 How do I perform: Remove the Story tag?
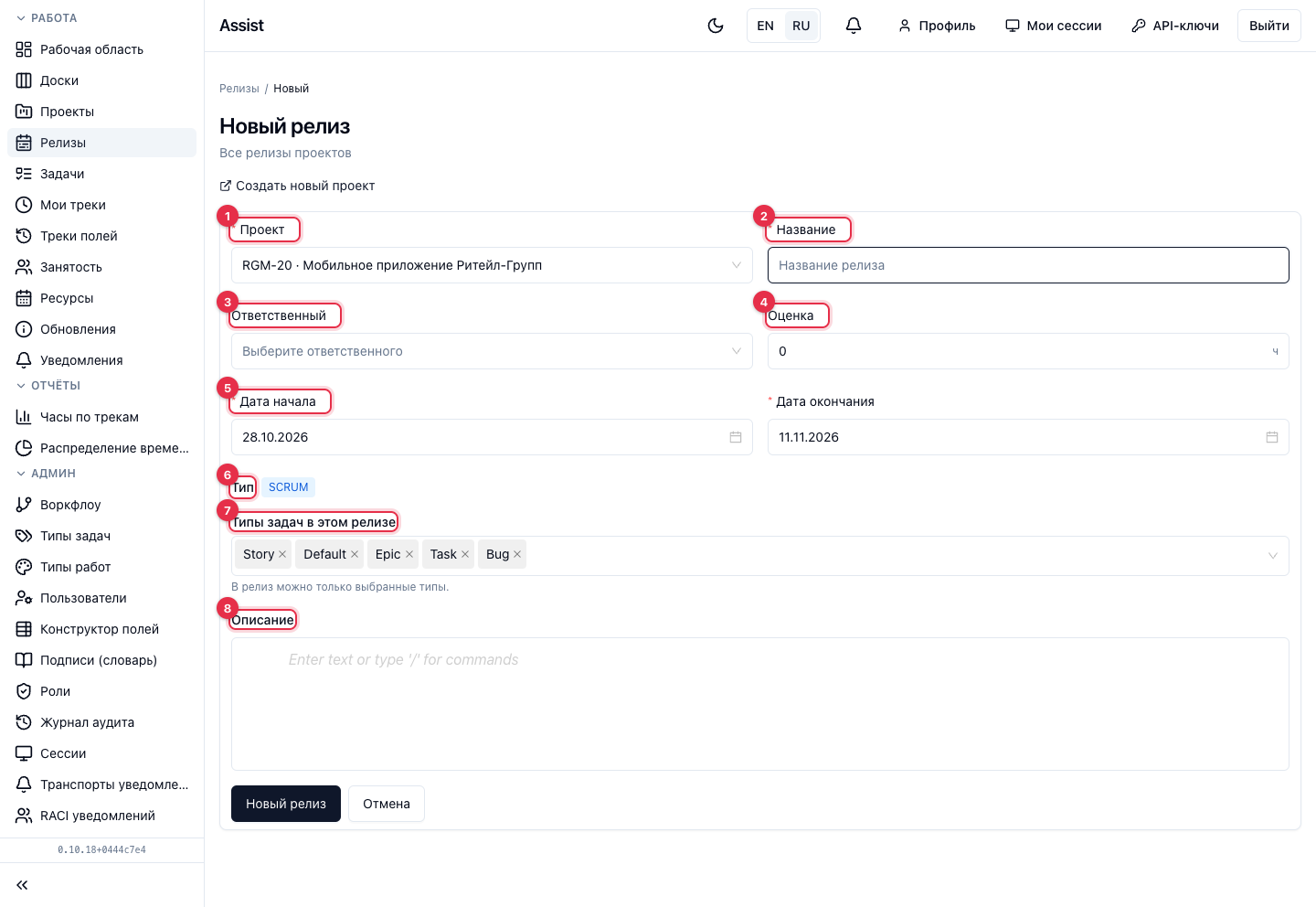283,554
